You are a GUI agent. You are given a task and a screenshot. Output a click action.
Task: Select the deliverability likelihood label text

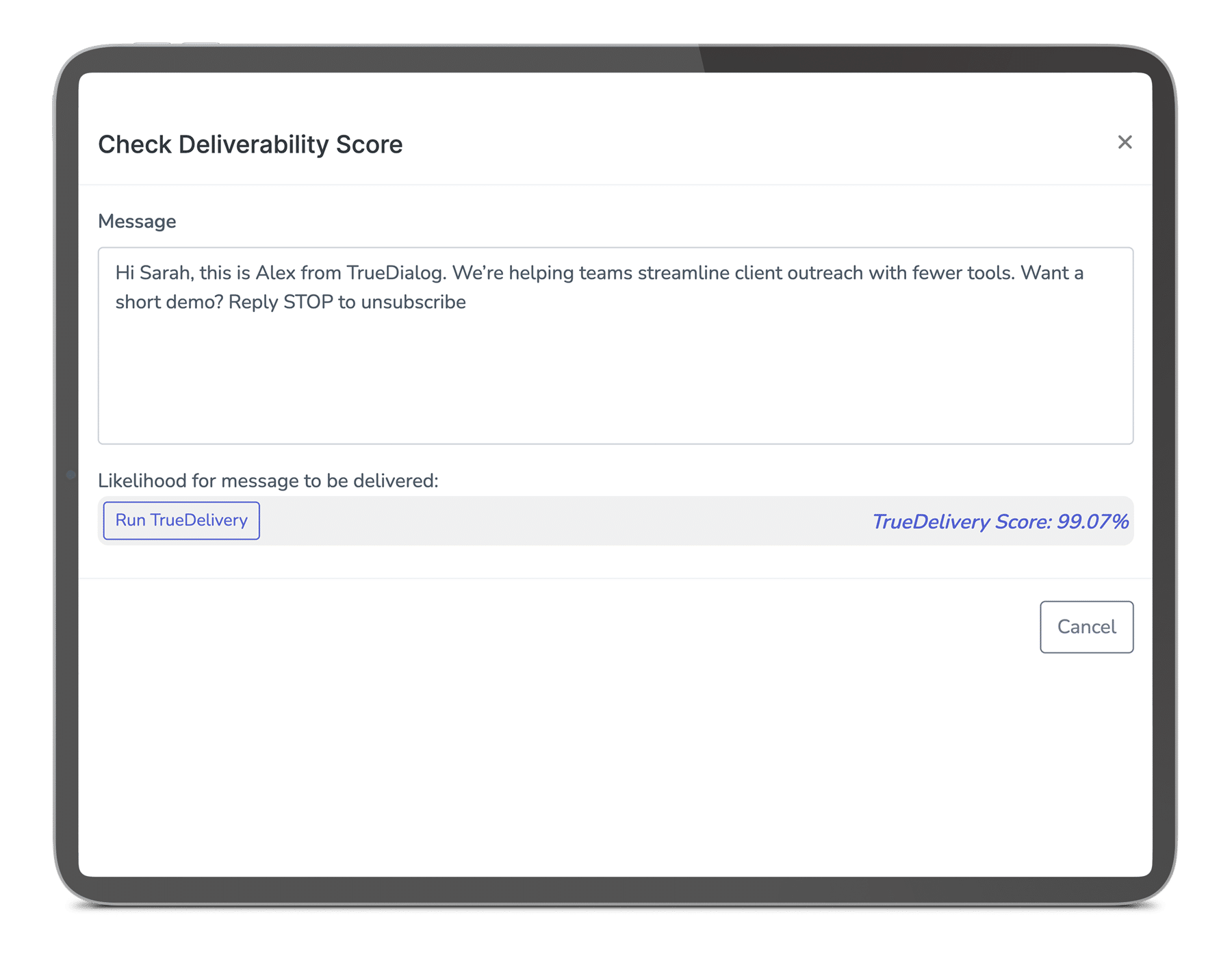pos(269,480)
